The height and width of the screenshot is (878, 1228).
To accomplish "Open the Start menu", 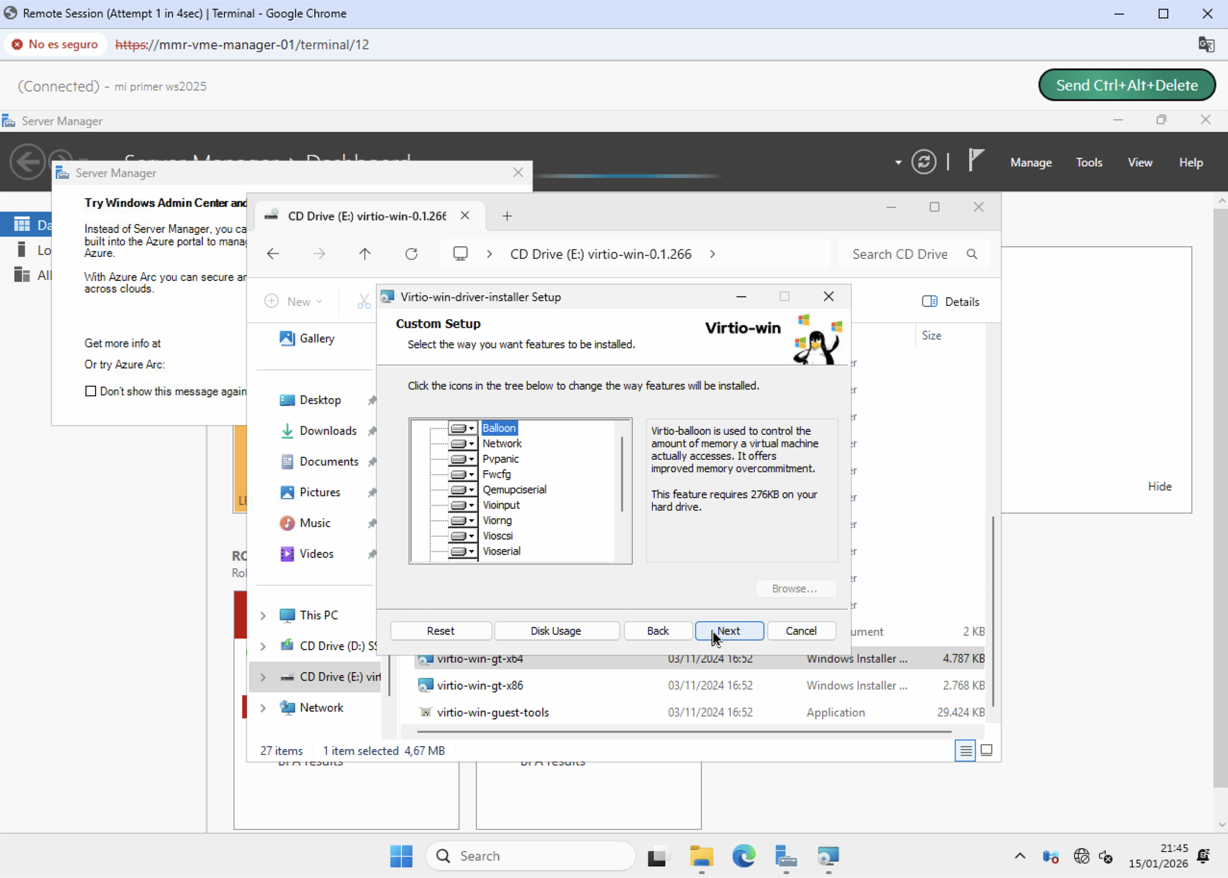I will [401, 857].
